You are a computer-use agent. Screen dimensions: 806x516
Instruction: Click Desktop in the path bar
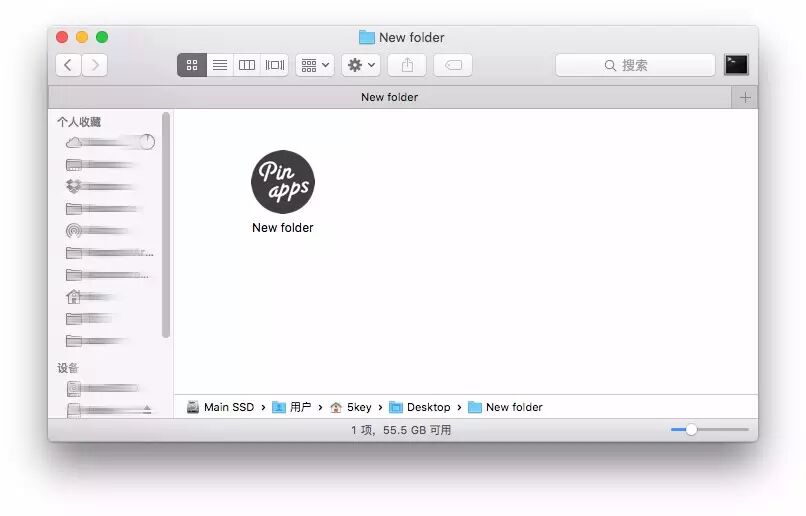[420, 407]
